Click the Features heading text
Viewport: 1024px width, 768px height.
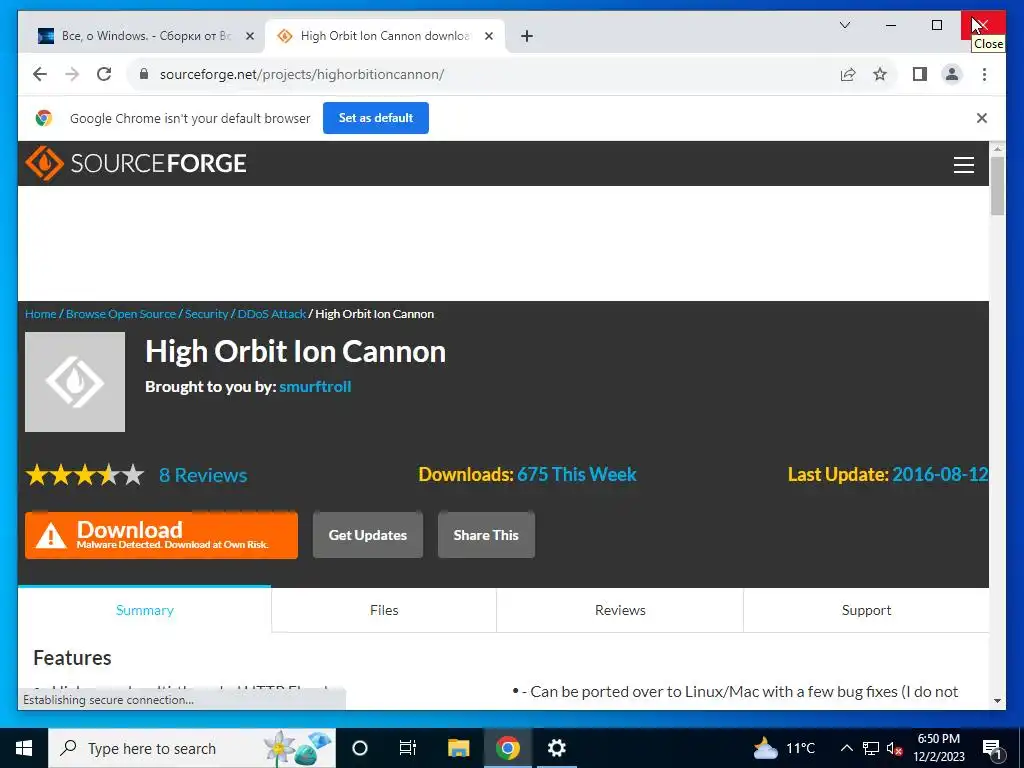72,658
